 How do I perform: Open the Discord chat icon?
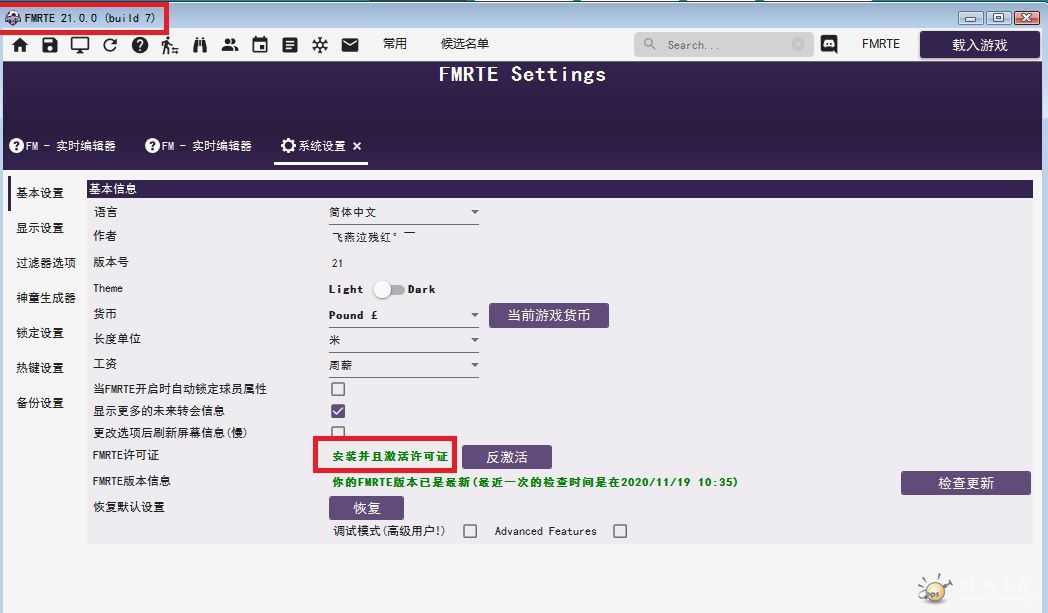(x=829, y=44)
